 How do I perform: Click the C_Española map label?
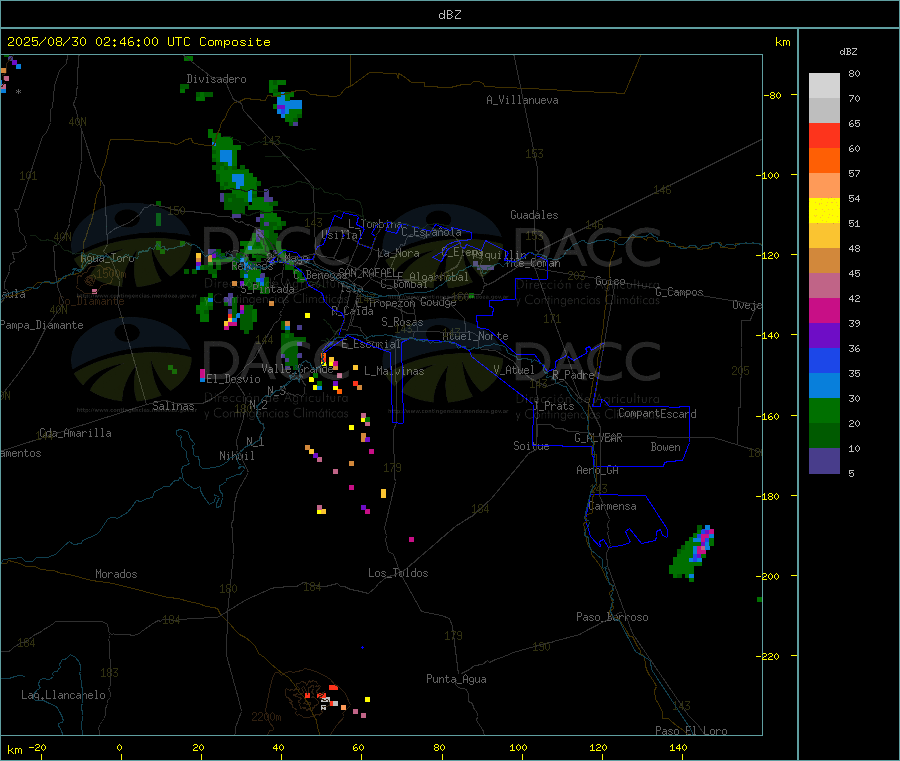point(432,232)
